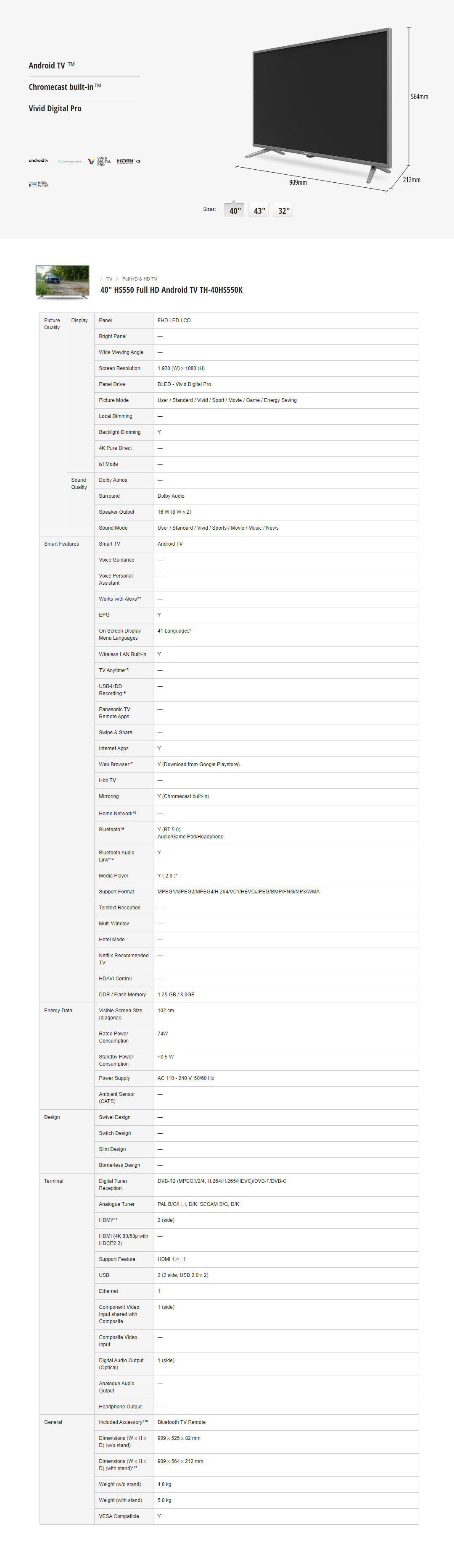Click the Energy Data category cell
454x1568 pixels.
coord(58,1011)
